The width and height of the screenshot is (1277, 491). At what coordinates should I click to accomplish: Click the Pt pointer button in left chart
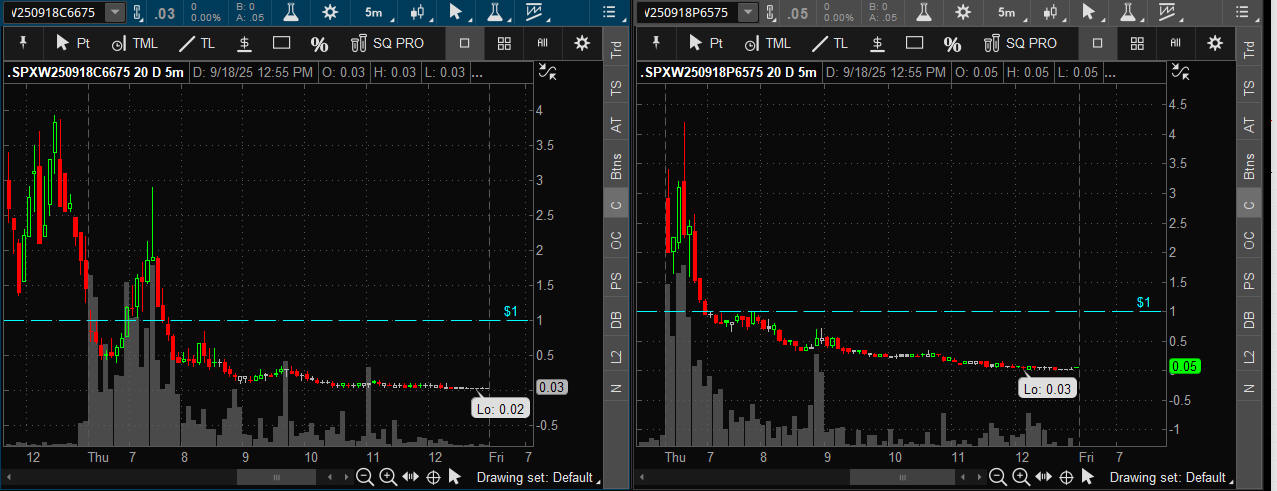click(72, 44)
